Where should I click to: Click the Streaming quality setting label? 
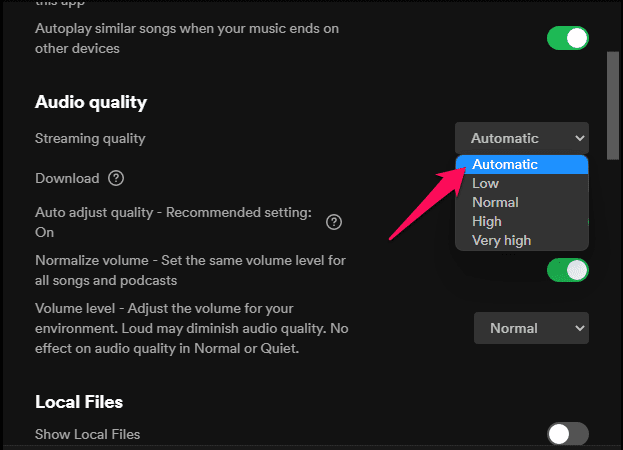90,139
